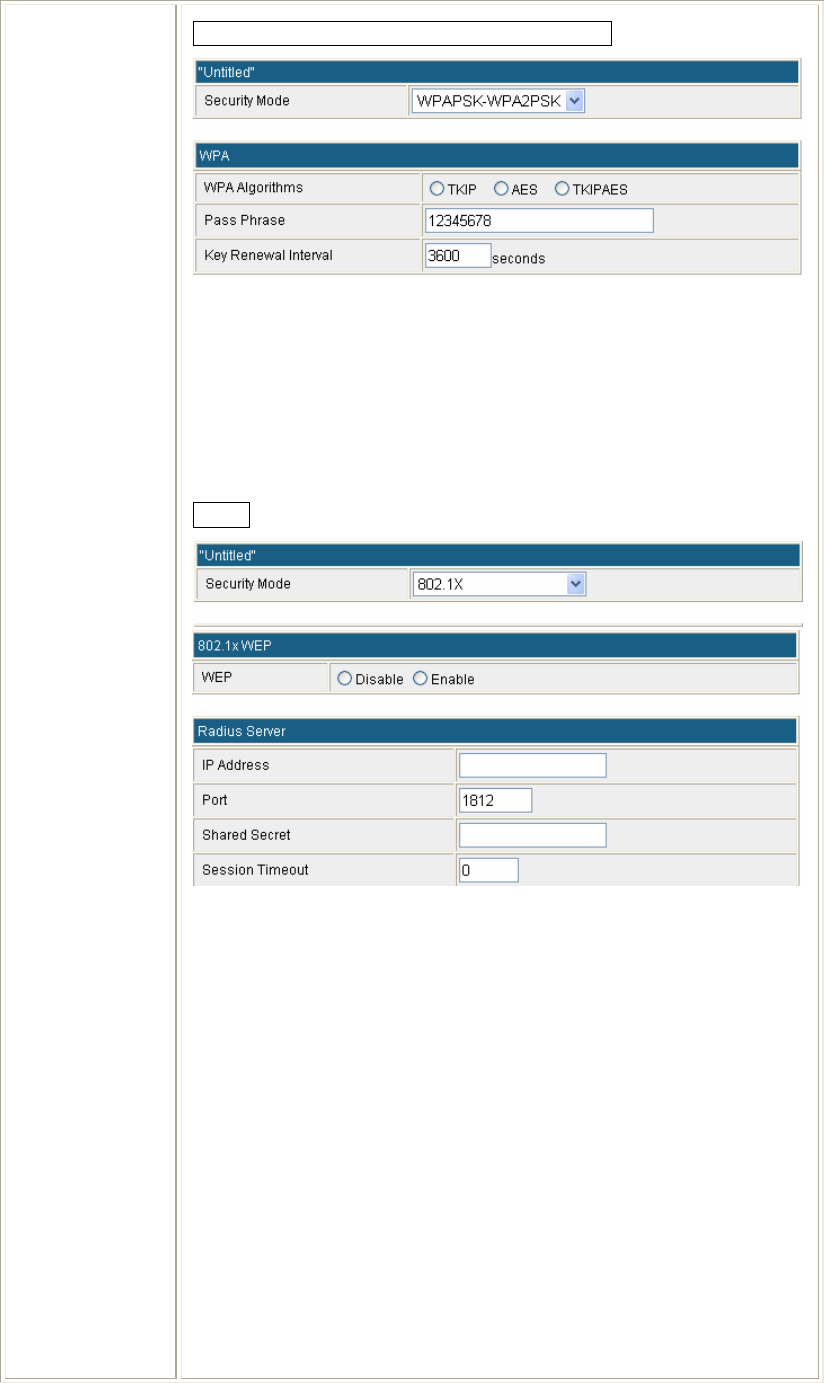This screenshot has height=1383, width=824.
Task: Click the Port field showing 1812
Action: pos(495,800)
